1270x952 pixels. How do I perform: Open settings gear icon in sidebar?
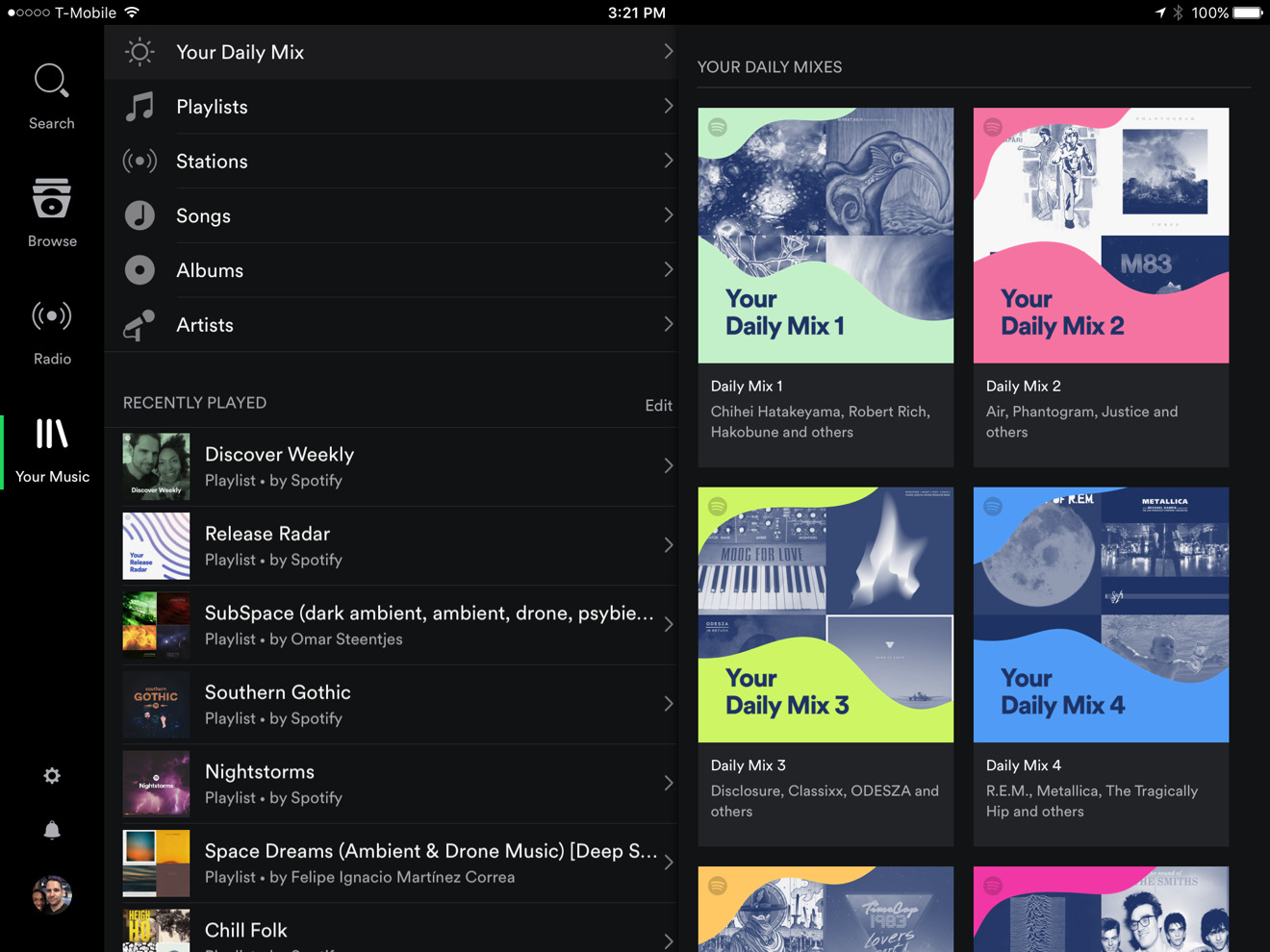point(52,775)
